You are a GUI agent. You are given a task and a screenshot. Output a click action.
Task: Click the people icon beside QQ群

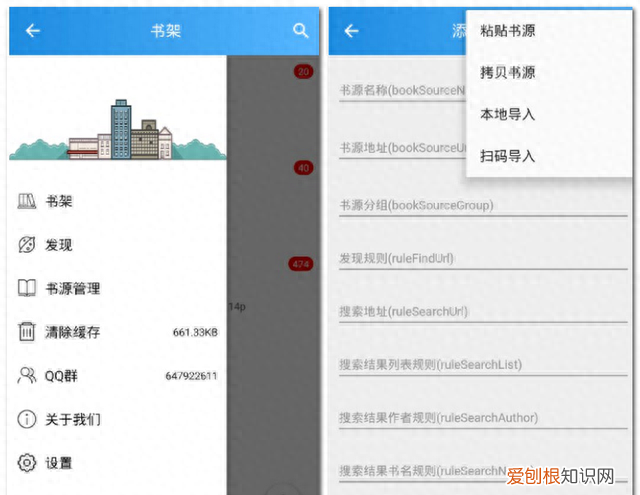click(27, 375)
